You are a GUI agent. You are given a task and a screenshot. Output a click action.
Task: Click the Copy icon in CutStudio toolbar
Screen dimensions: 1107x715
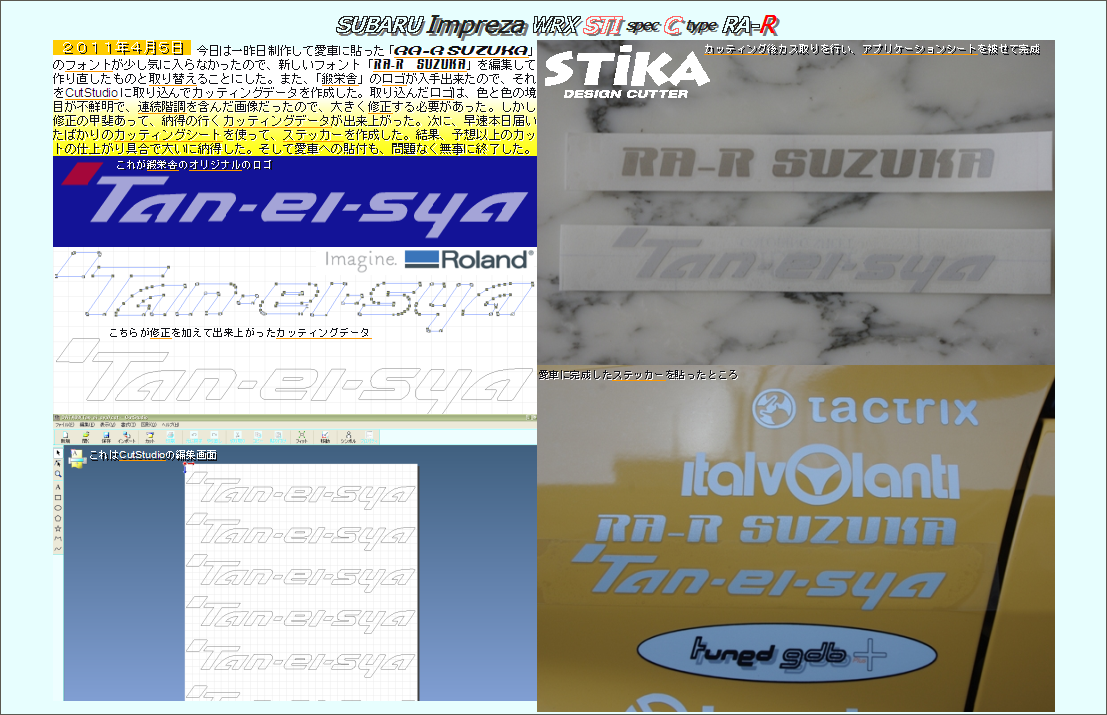(258, 437)
